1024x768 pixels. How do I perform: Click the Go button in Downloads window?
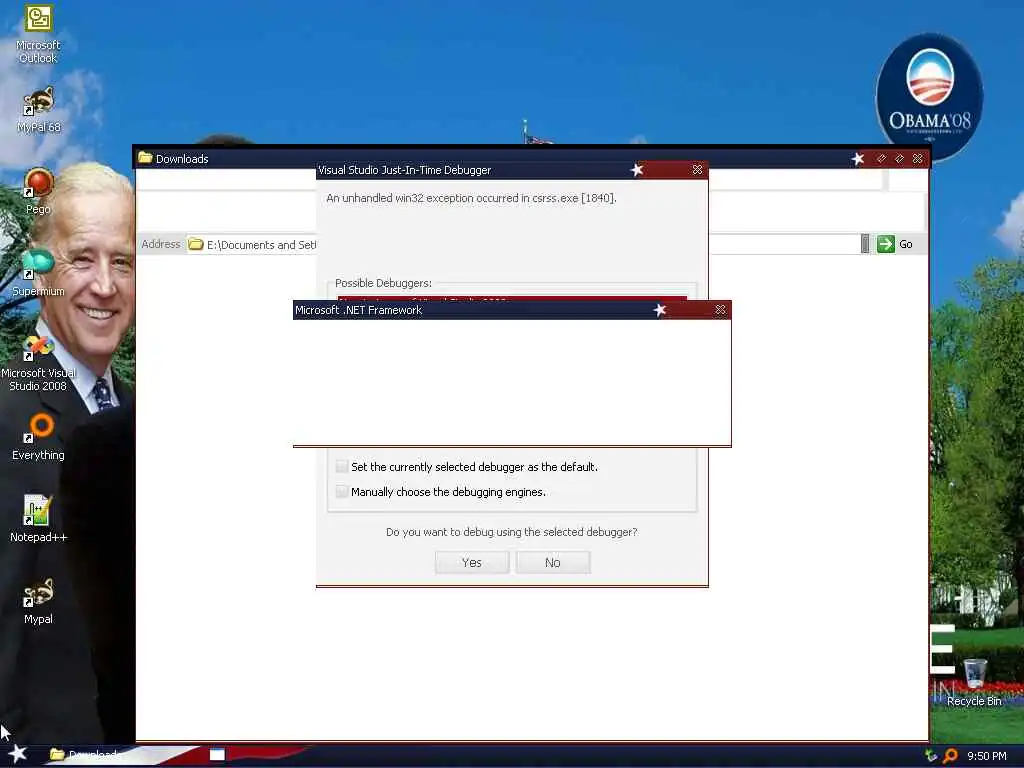(x=895, y=244)
